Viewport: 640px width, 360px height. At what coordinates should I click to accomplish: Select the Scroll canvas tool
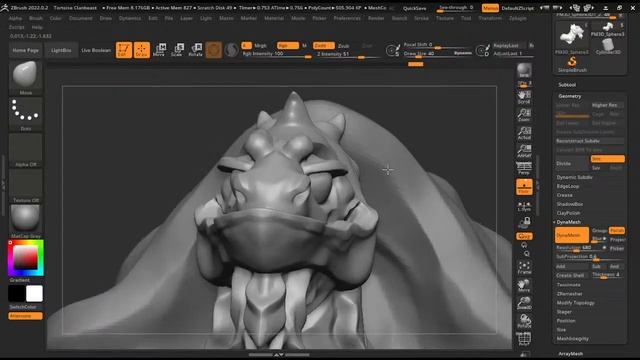click(x=524, y=97)
